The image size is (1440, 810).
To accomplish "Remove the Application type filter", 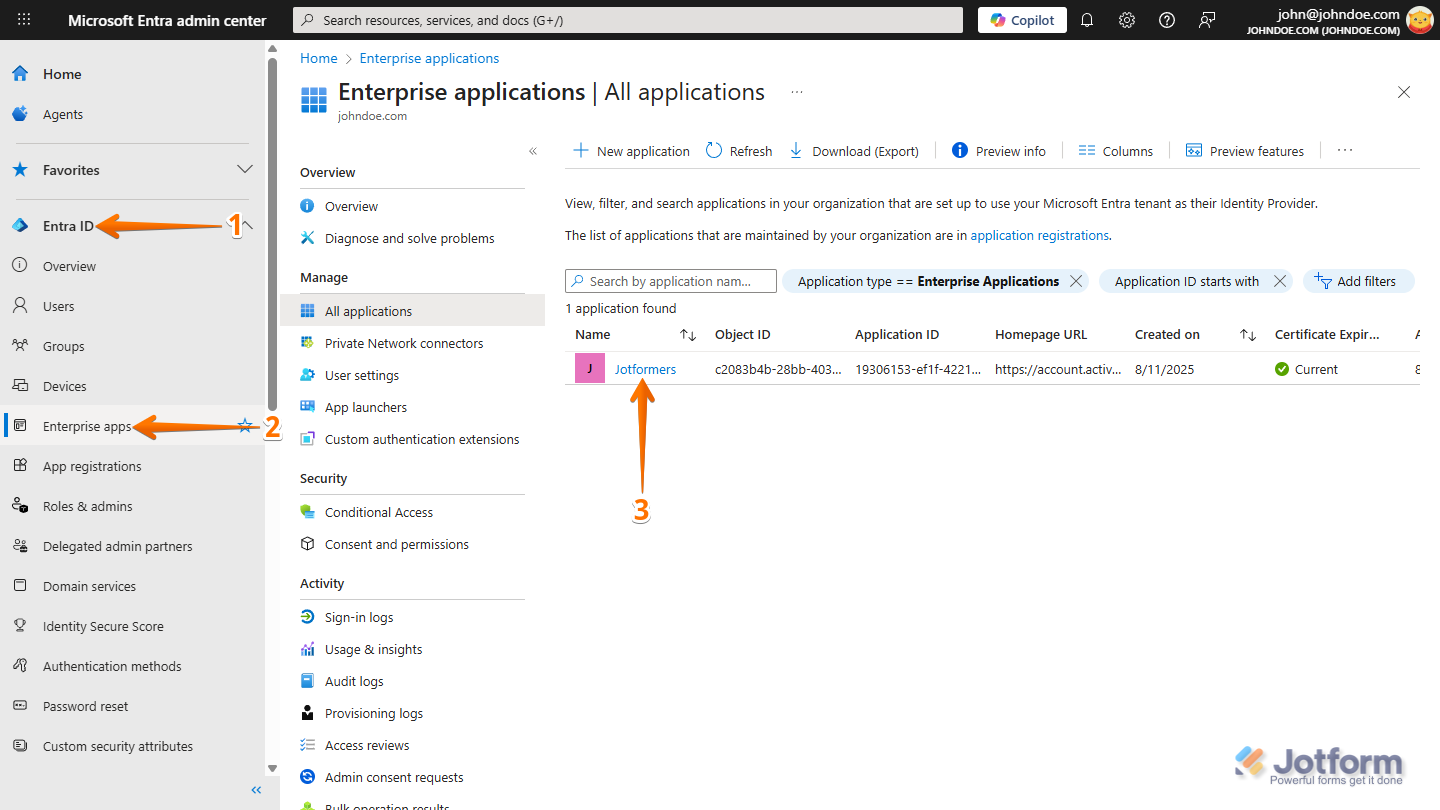I will [x=1076, y=281].
